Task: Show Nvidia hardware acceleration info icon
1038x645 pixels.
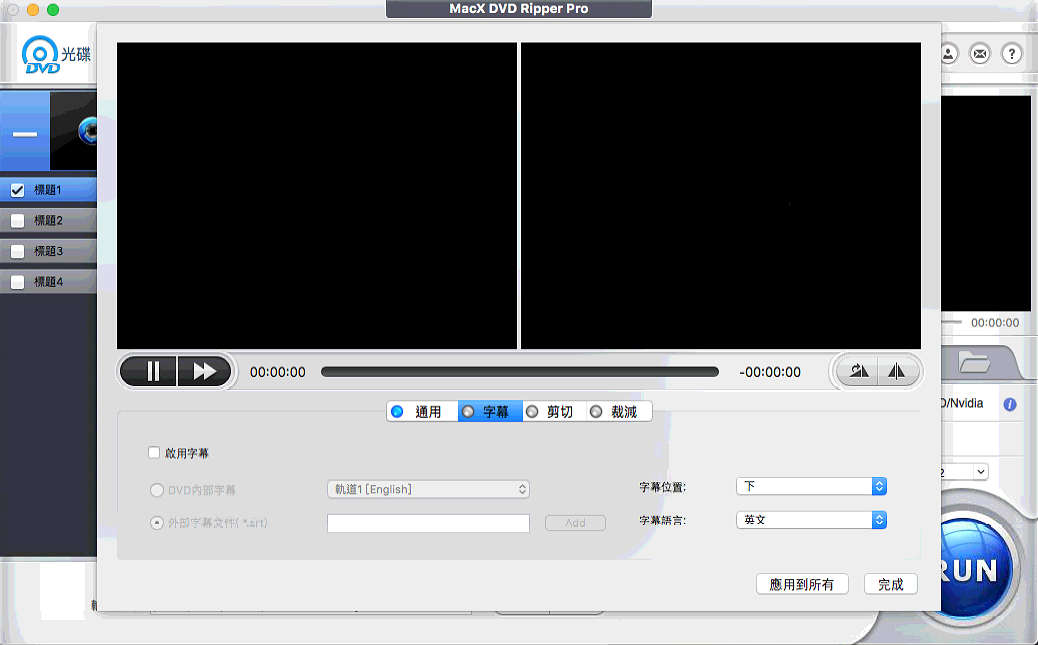Action: point(1010,404)
